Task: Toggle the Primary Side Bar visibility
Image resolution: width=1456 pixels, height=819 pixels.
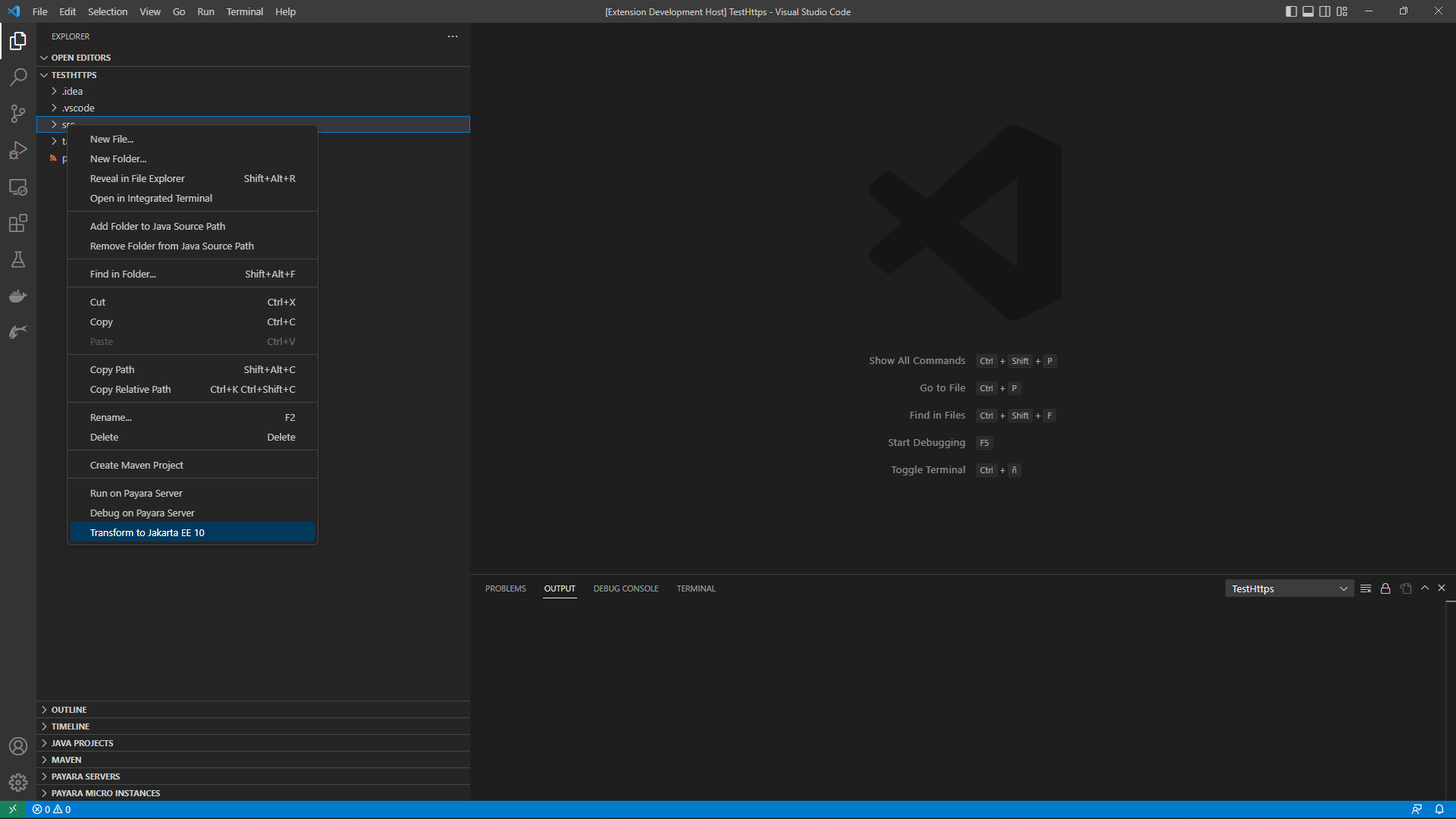Action: [x=1290, y=11]
